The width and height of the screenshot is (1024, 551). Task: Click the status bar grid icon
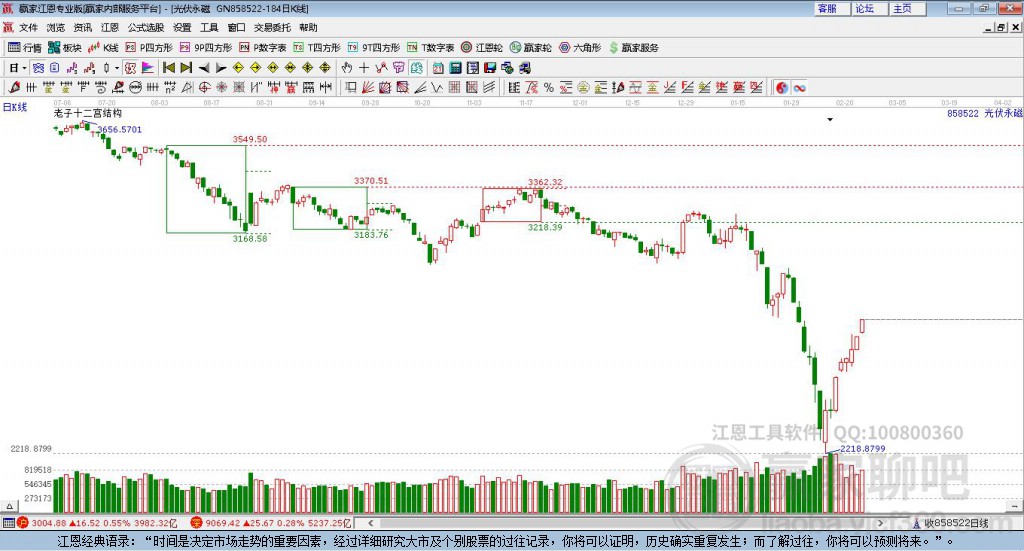click(8, 523)
